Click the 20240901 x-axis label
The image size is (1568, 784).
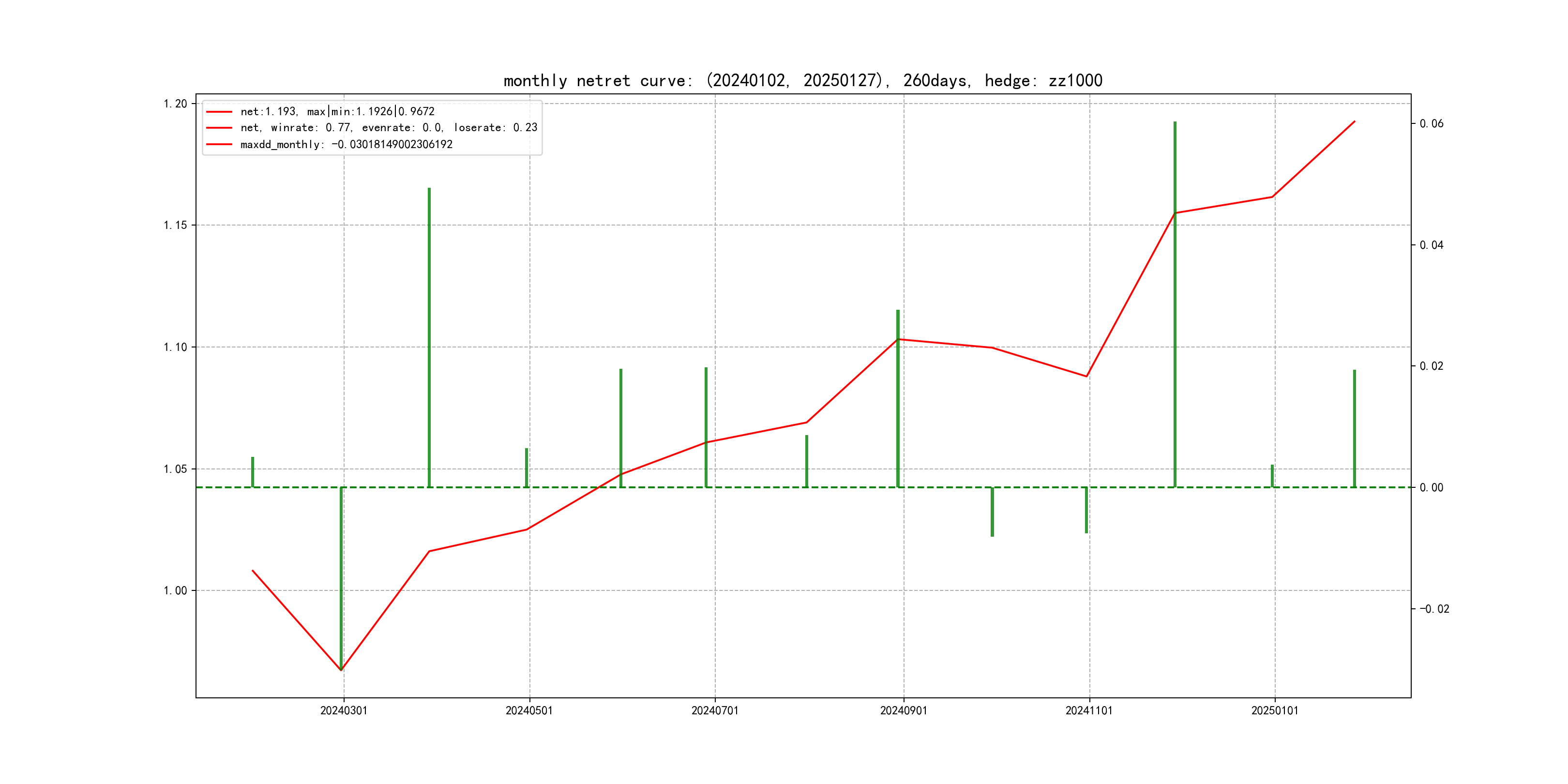(904, 710)
